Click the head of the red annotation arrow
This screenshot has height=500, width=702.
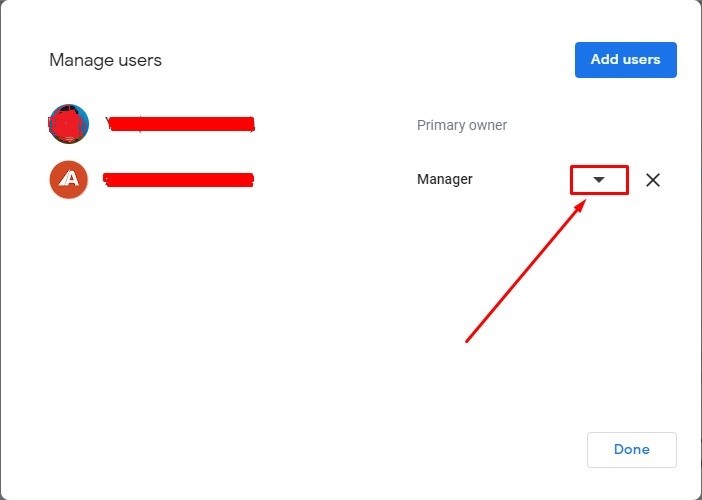point(583,201)
